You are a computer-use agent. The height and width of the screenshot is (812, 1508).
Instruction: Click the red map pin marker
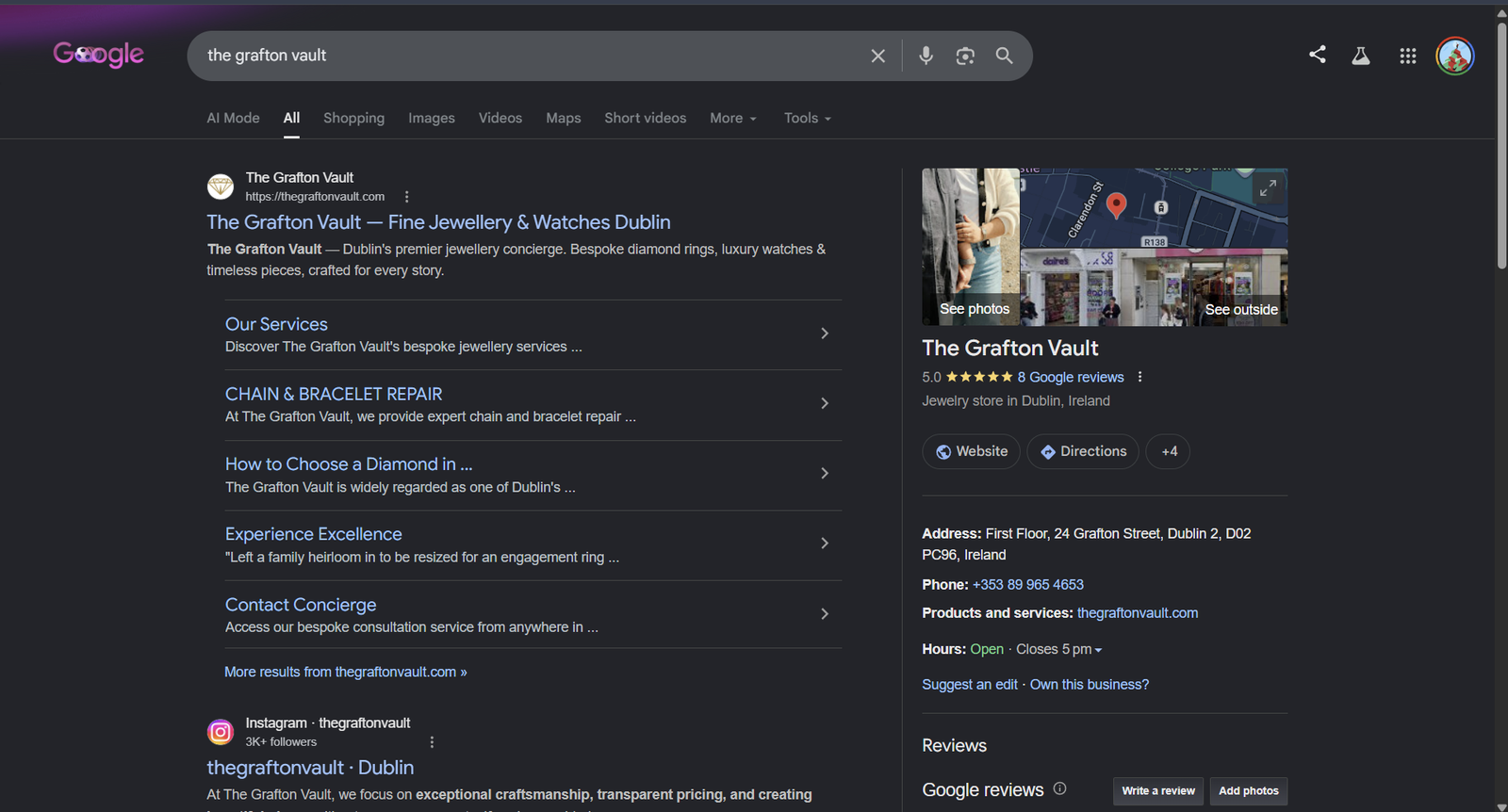1116,205
